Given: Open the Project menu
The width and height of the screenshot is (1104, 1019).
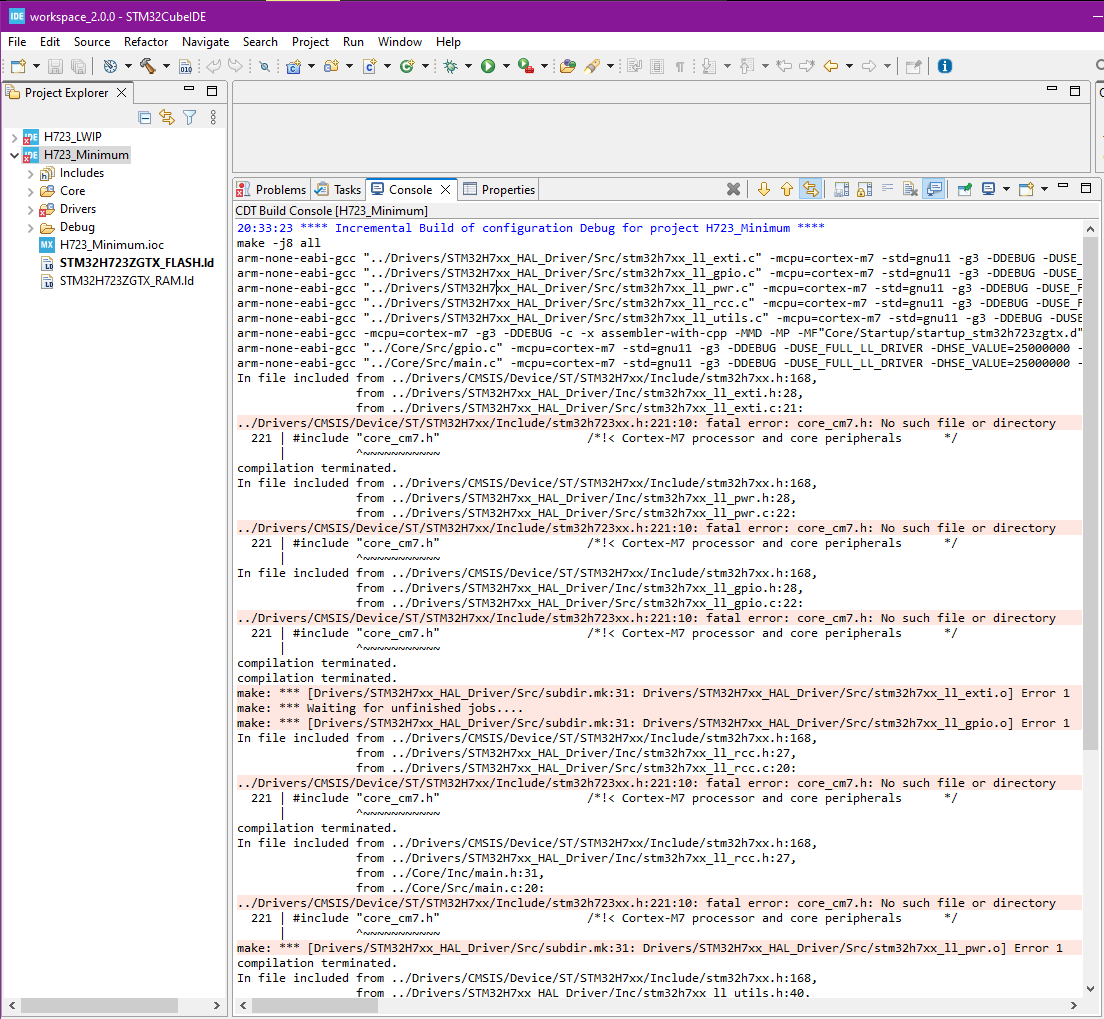Looking at the screenshot, I should click(x=310, y=42).
